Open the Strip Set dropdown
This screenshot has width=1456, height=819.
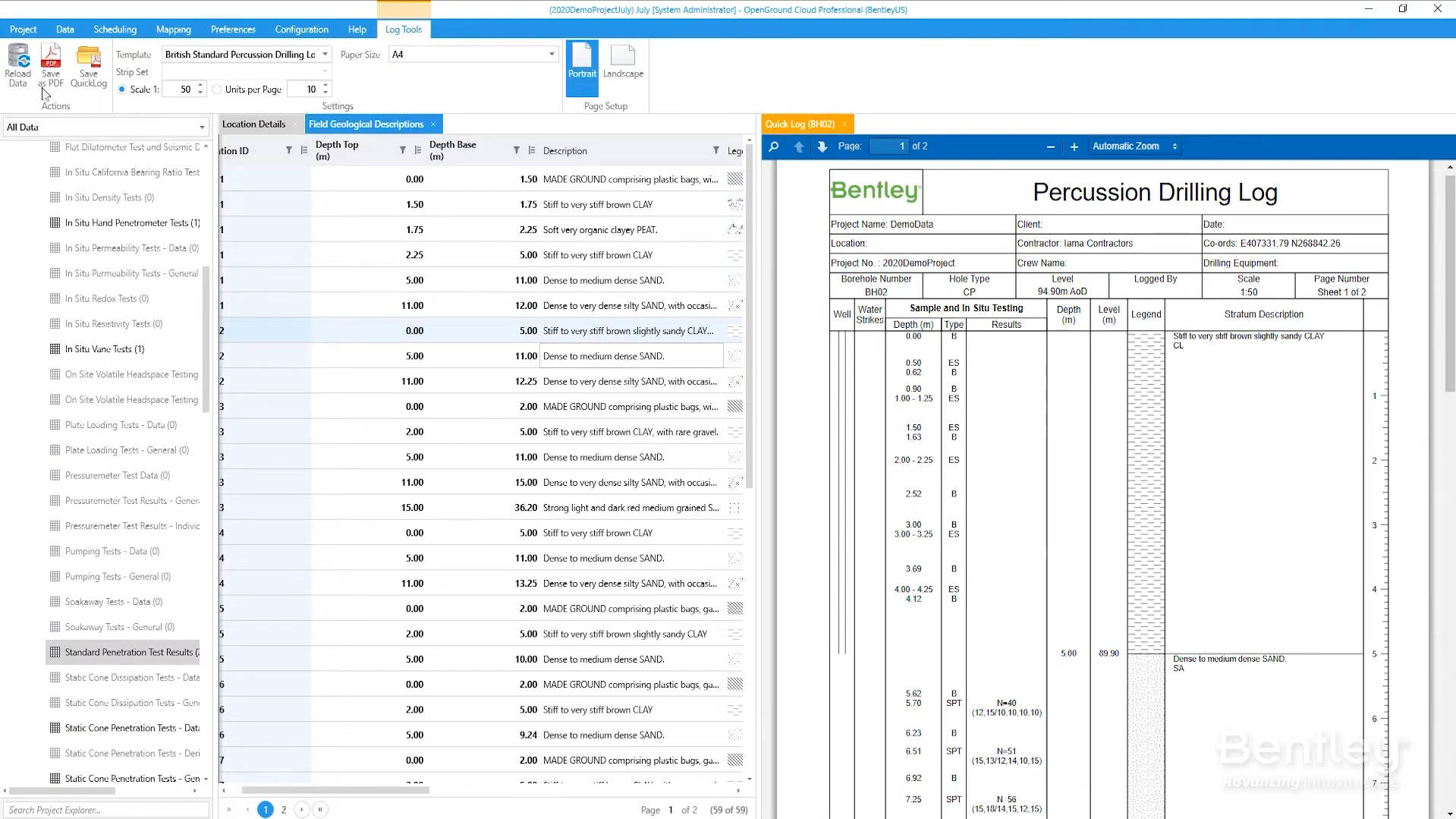point(325,72)
